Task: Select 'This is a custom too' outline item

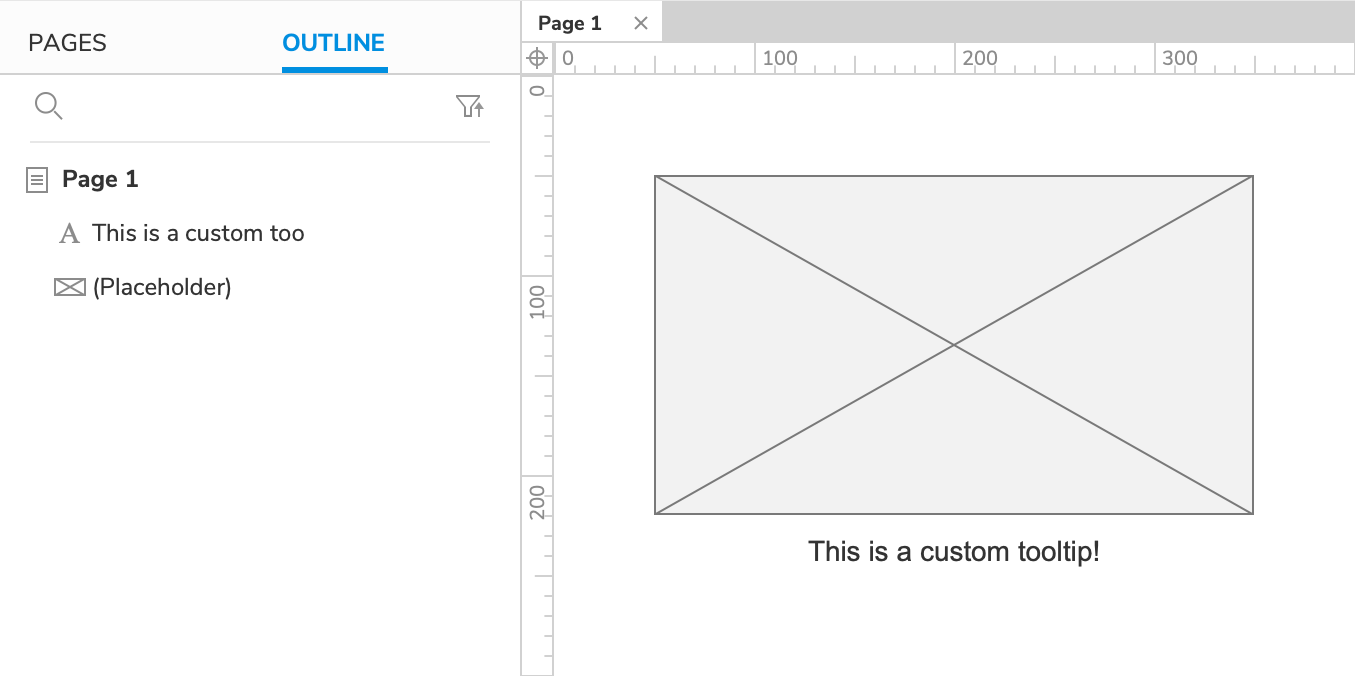Action: click(198, 234)
